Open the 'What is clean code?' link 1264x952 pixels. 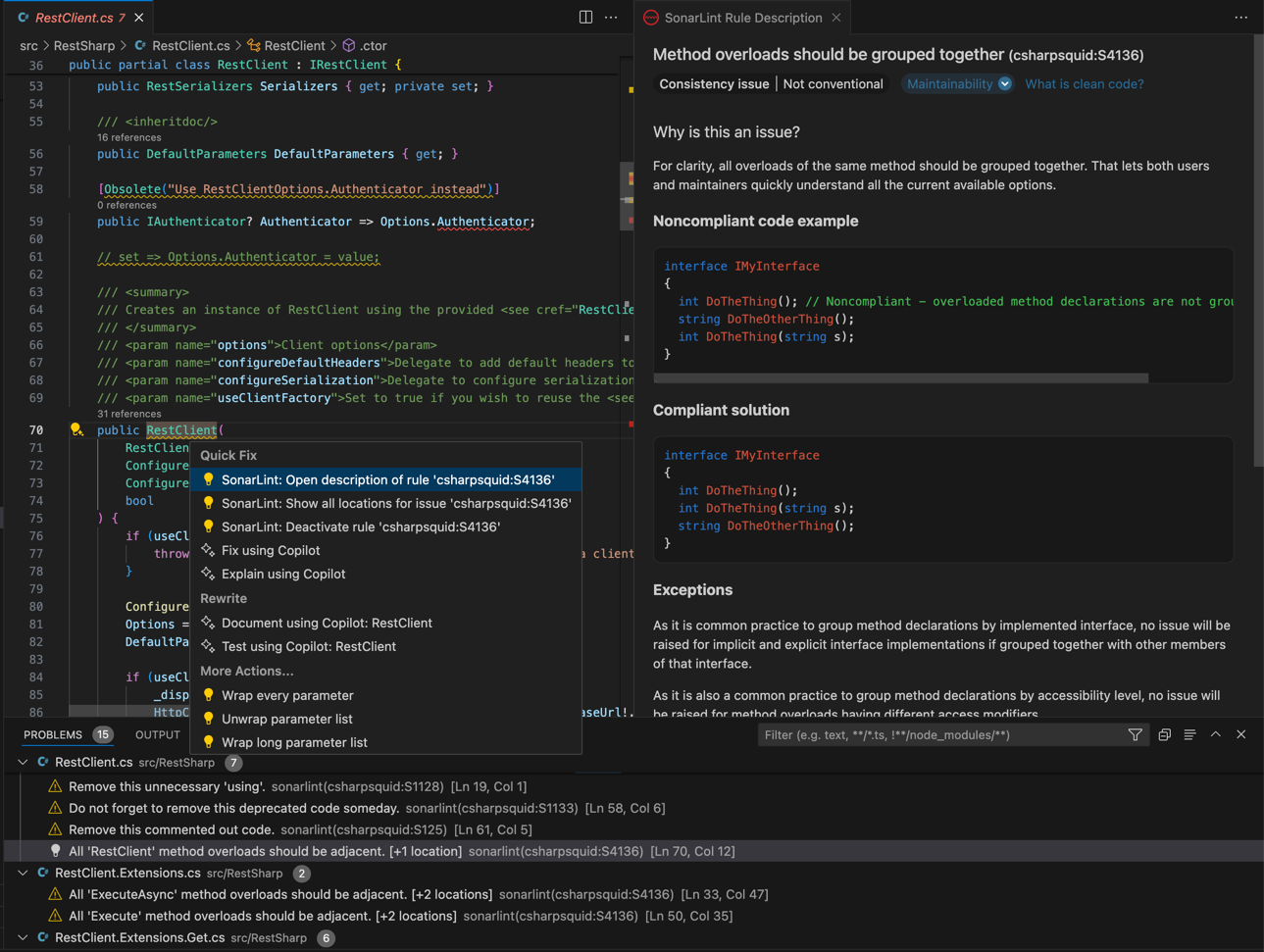tap(1084, 83)
